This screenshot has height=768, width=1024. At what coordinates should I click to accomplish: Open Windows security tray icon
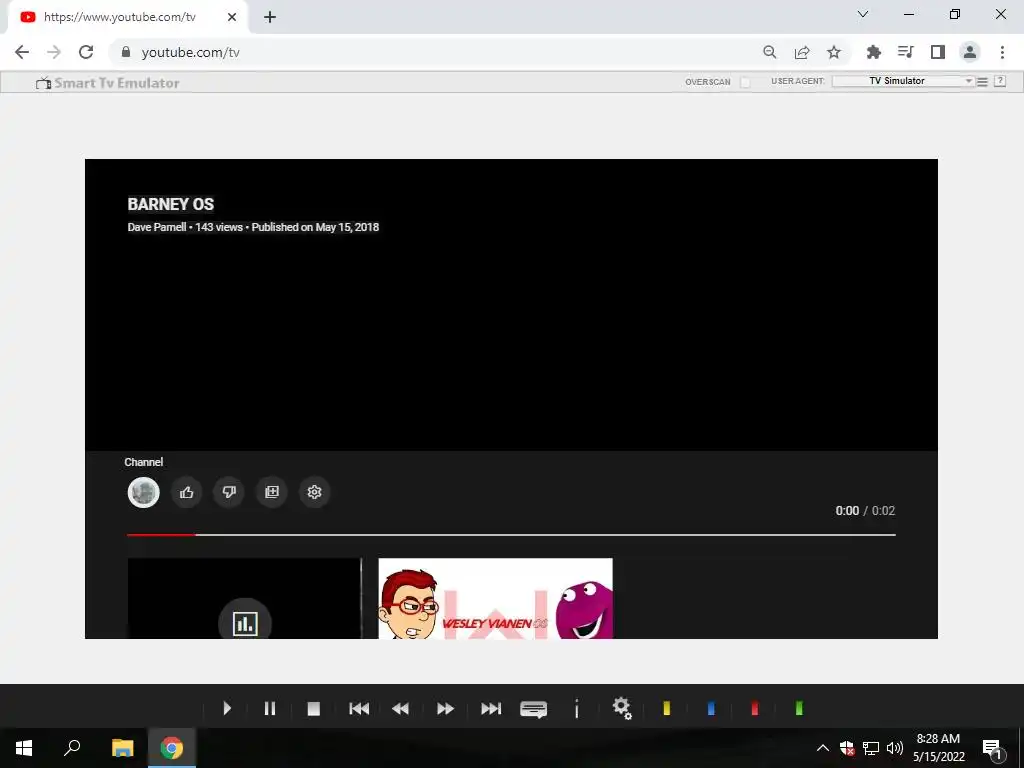click(x=847, y=748)
